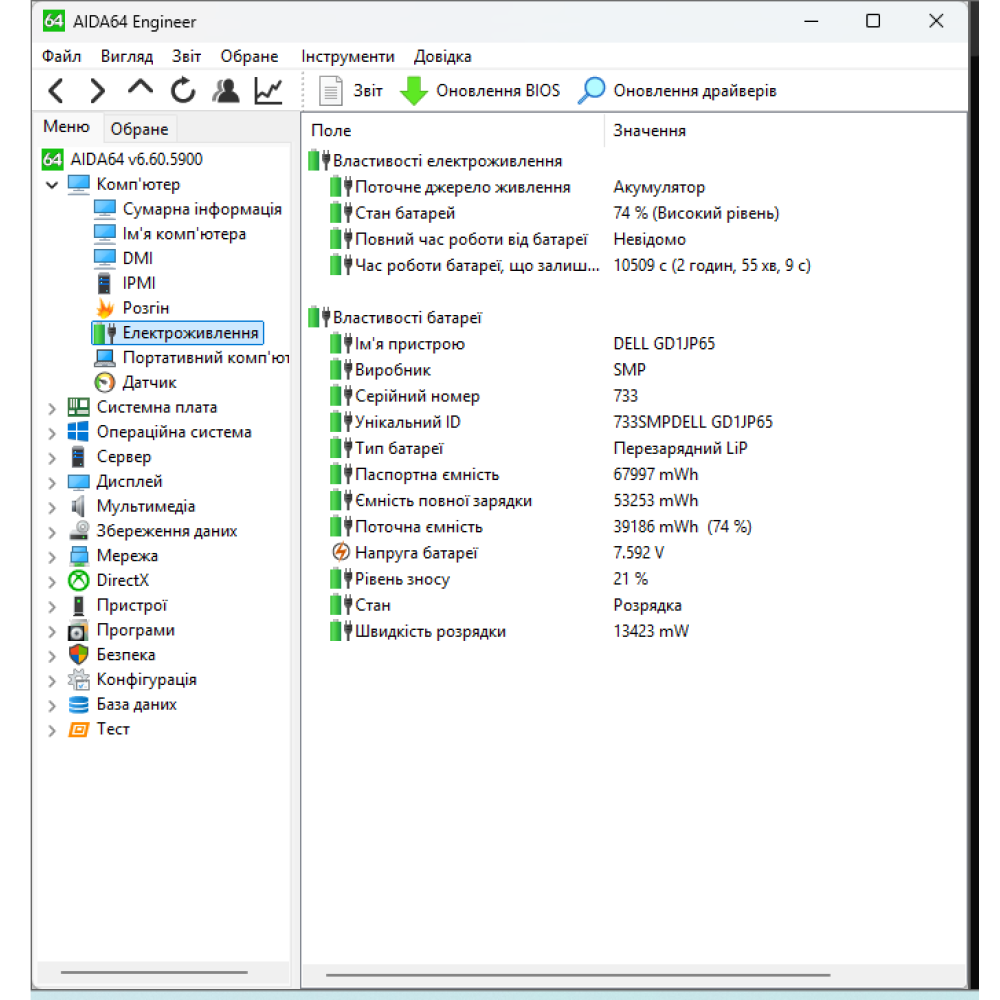Click the Refresh circular arrow icon
The image size is (1000, 1000).
pyautogui.click(x=183, y=91)
